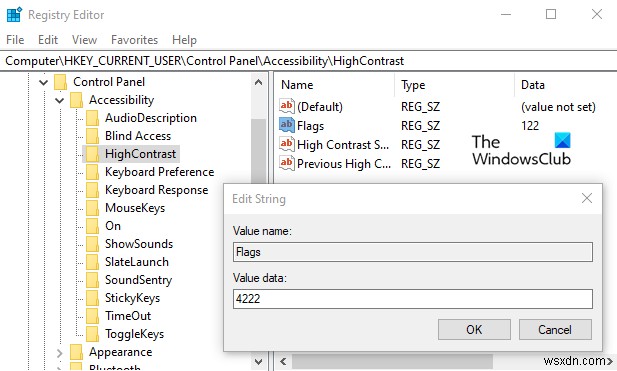Viewport: 617px width, 371px height.
Task: Click the '122' data cell
Action: [530, 126]
